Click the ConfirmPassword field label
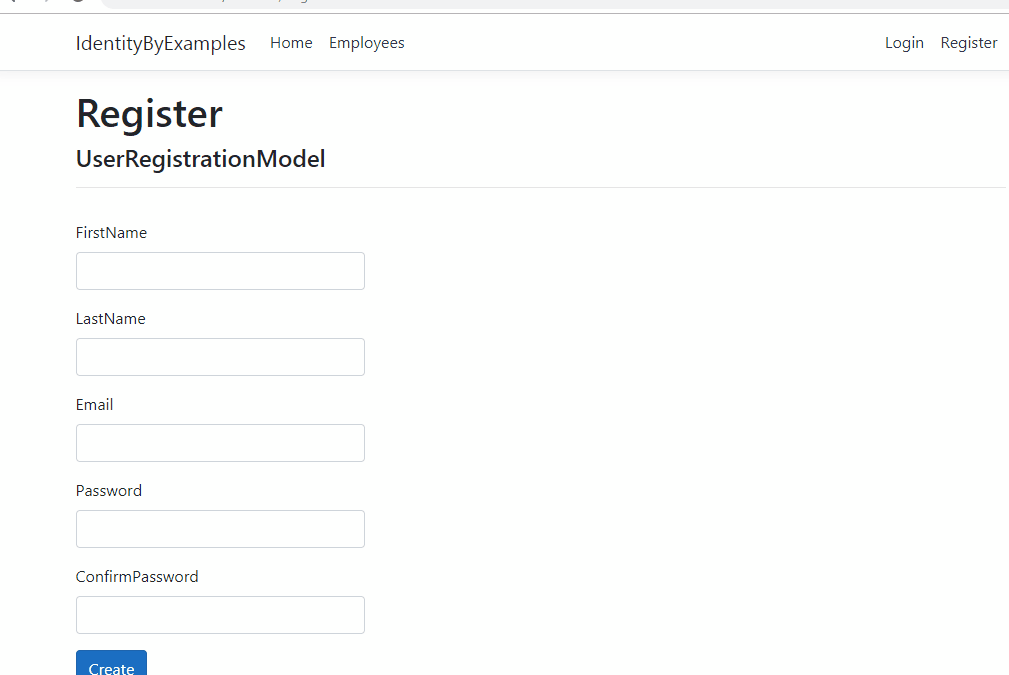Image resolution: width=1009 pixels, height=675 pixels. pos(137,577)
